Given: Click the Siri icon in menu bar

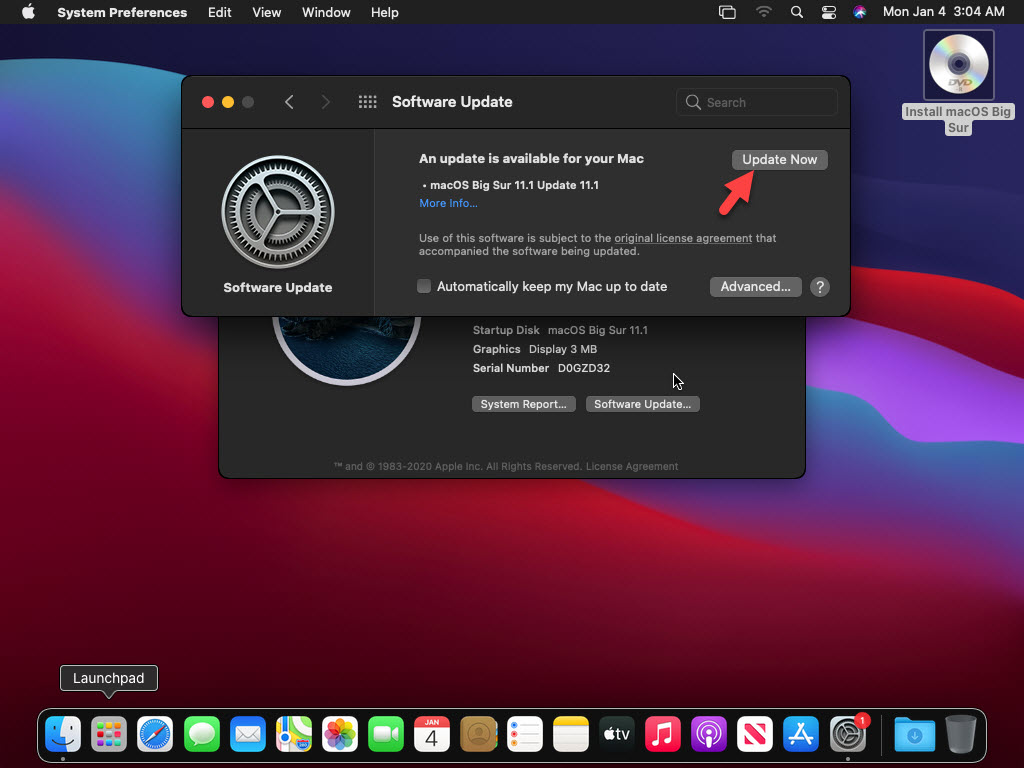Looking at the screenshot, I should 859,12.
